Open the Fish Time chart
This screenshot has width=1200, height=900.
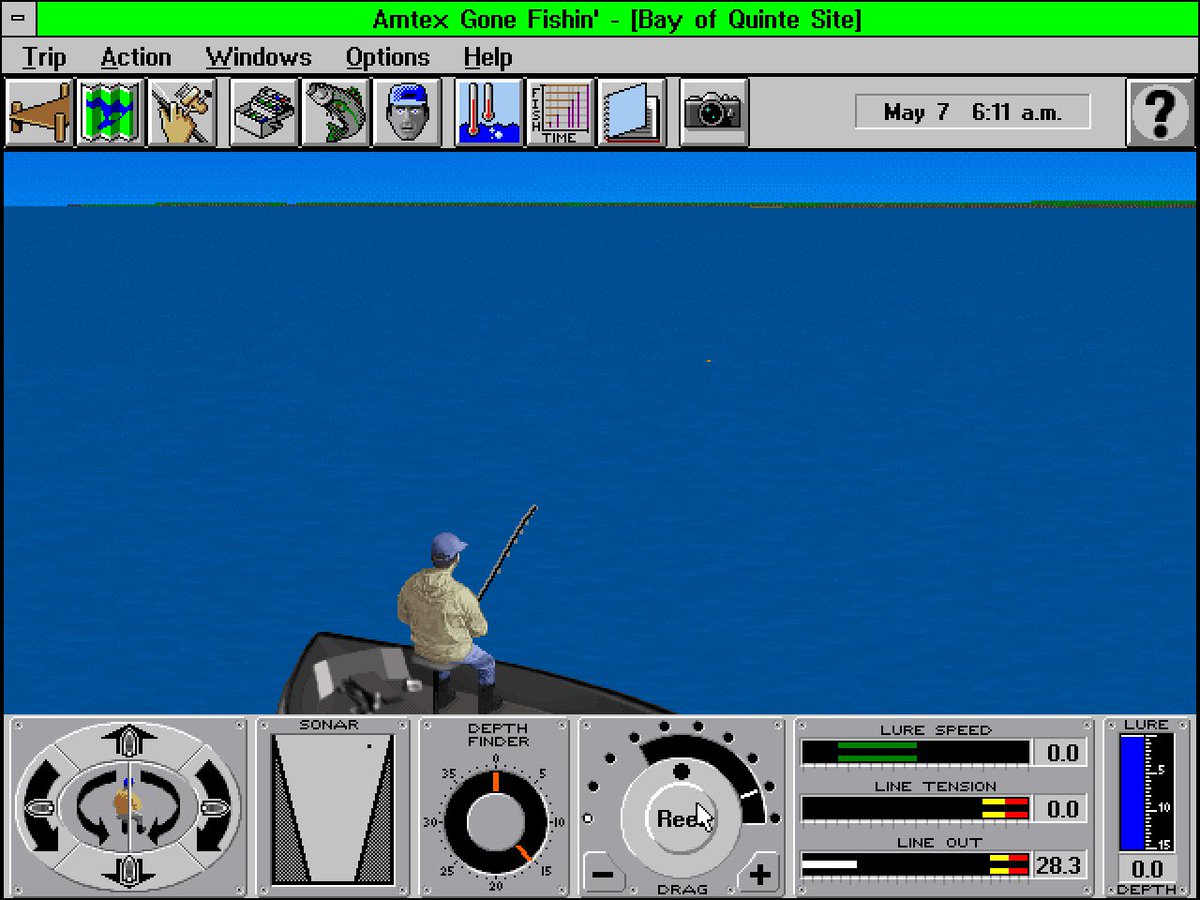pos(560,113)
